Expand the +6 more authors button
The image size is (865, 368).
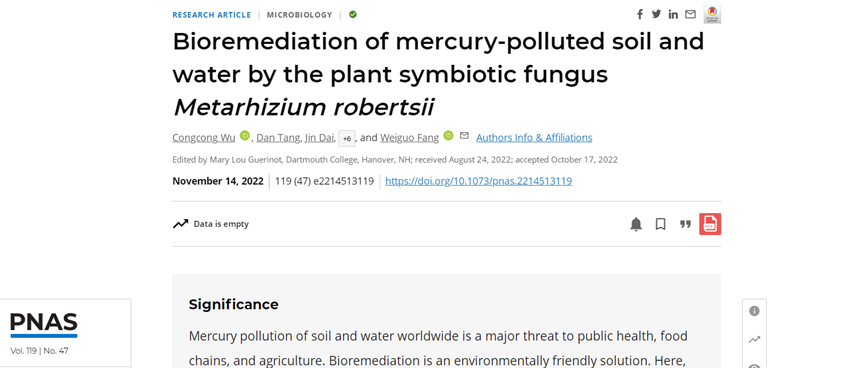[346, 138]
